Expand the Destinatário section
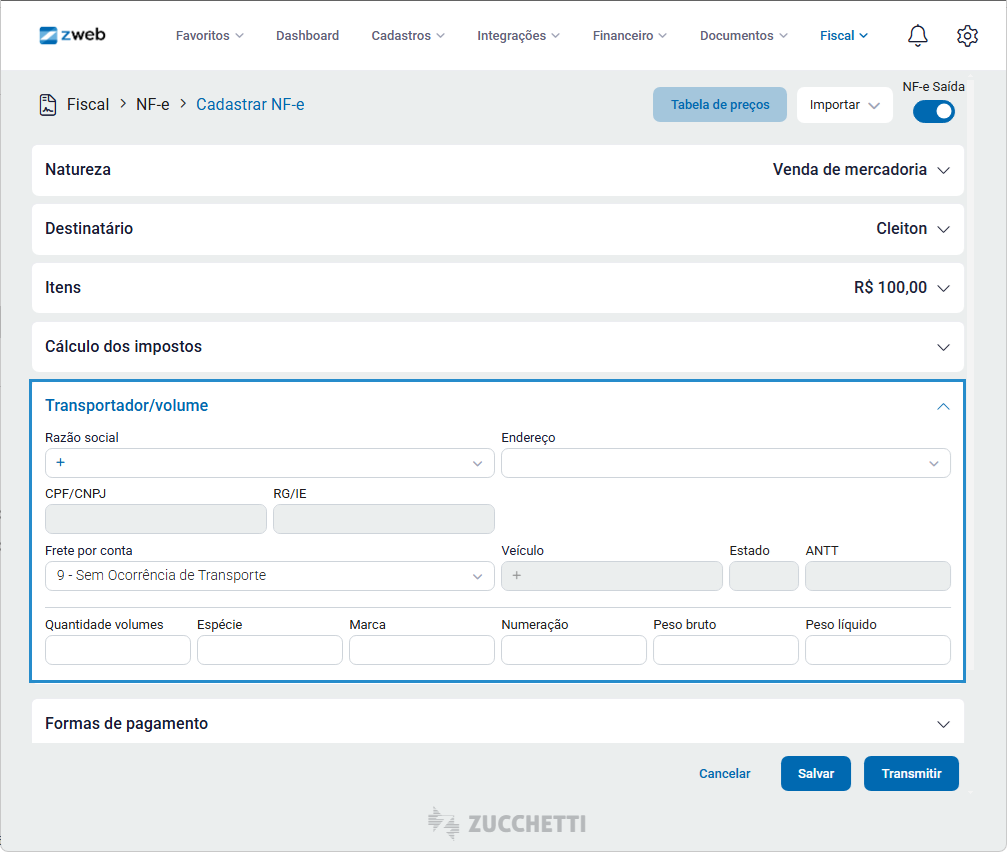Image resolution: width=1007 pixels, height=852 pixels. coord(942,229)
